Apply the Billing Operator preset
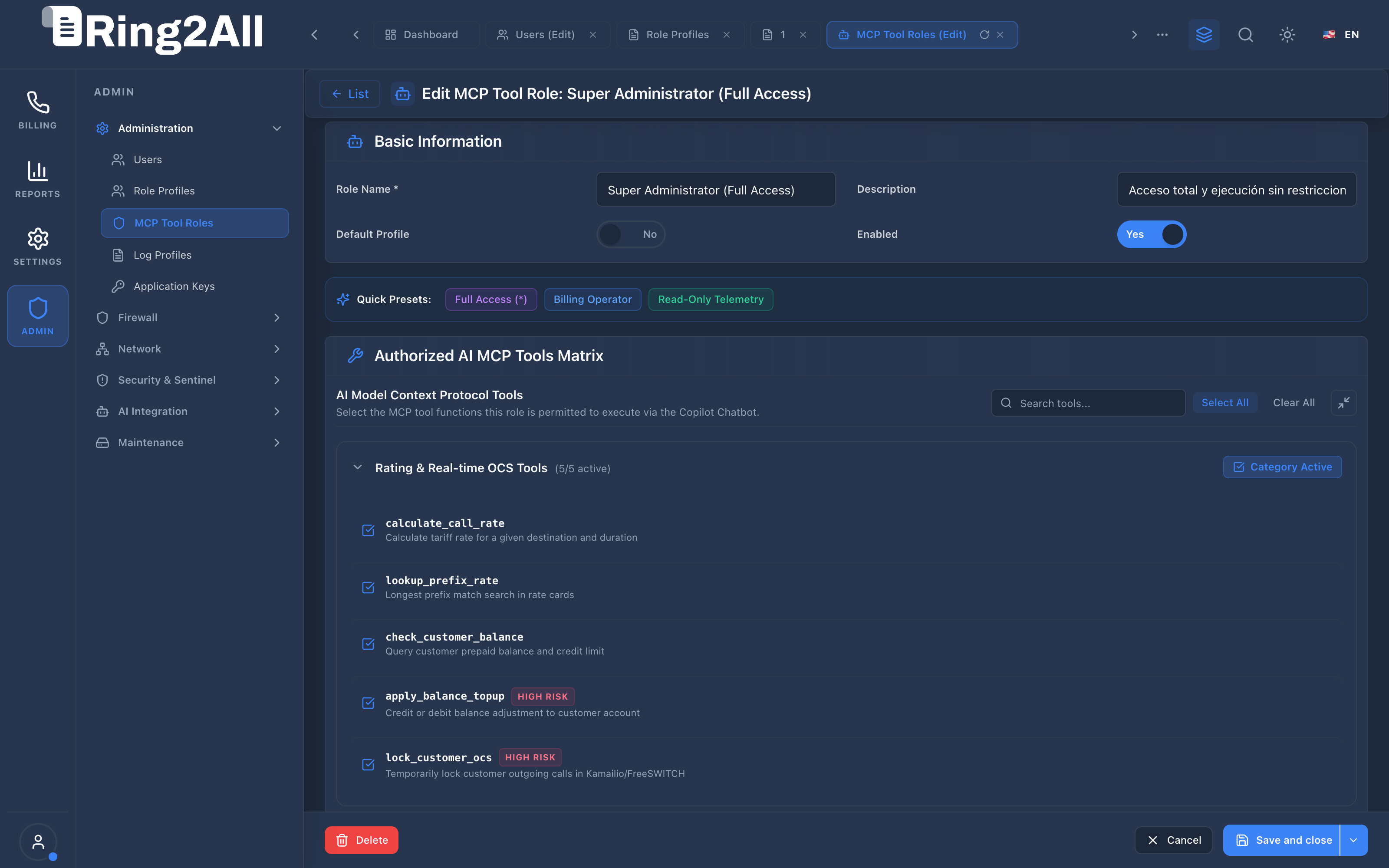 click(x=592, y=299)
